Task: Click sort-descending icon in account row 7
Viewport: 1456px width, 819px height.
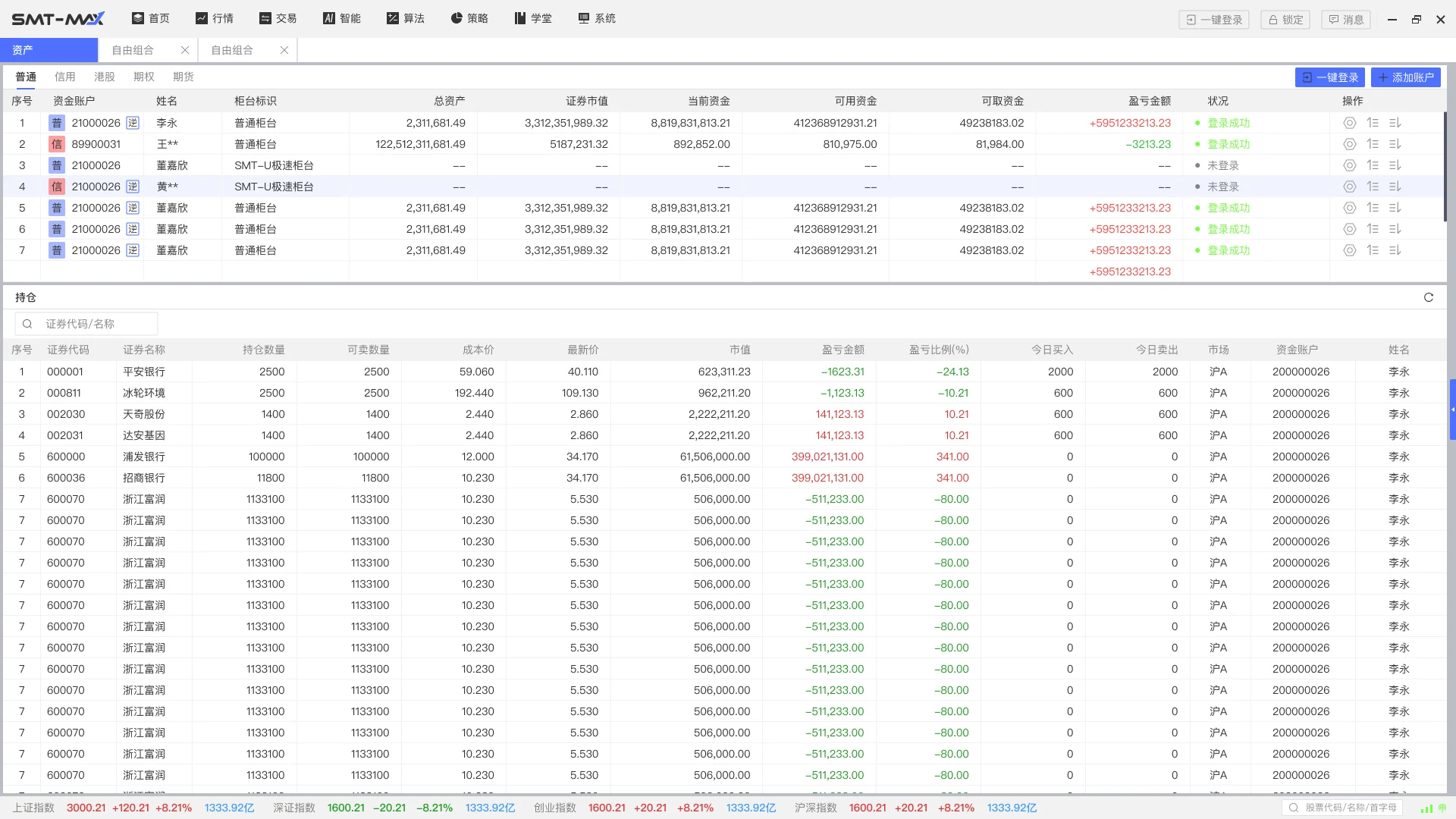Action: click(x=1395, y=250)
